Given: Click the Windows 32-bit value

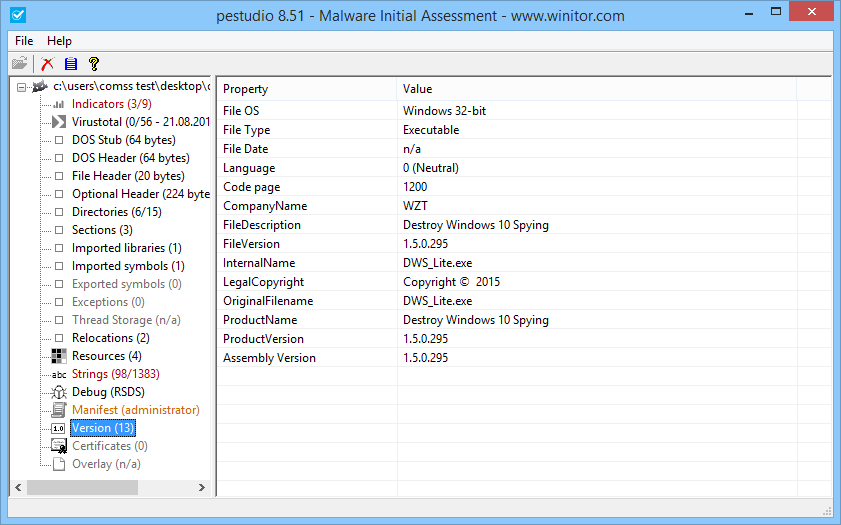Looking at the screenshot, I should click(x=445, y=111).
